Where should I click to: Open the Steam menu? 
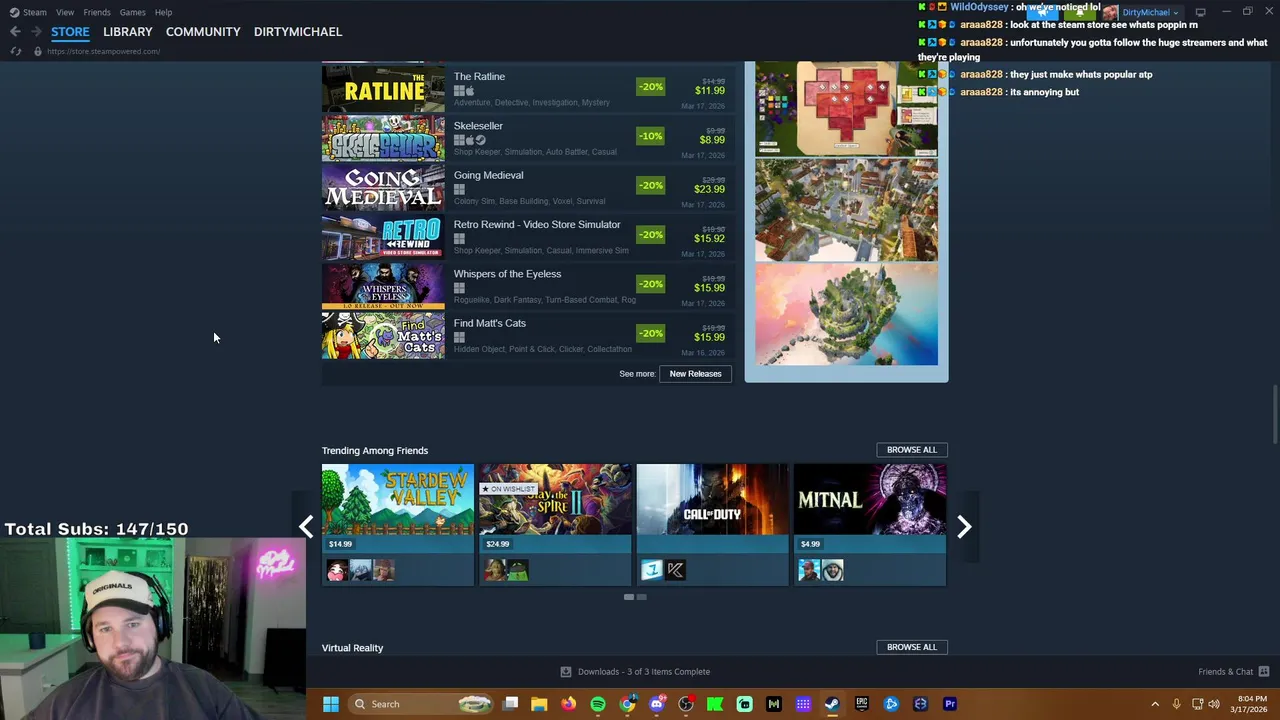pos(35,12)
